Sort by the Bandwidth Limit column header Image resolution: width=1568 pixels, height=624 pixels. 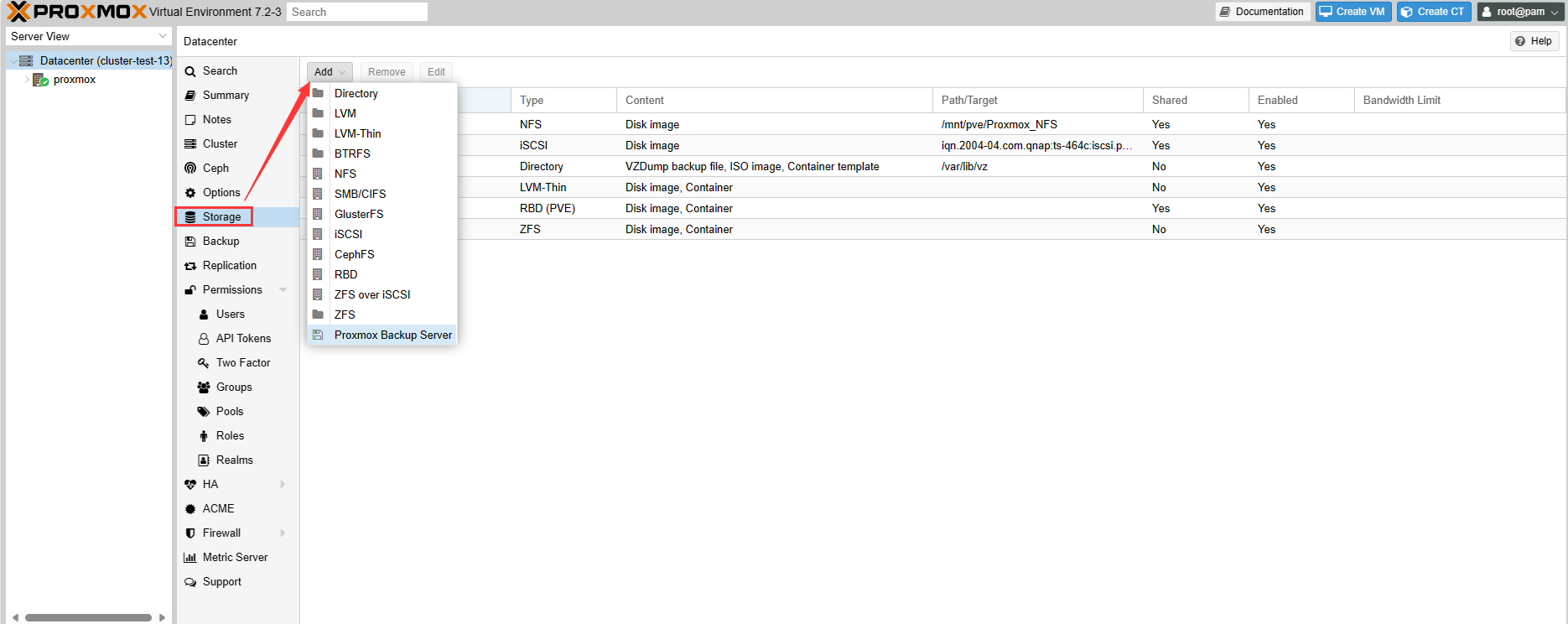coord(1460,100)
